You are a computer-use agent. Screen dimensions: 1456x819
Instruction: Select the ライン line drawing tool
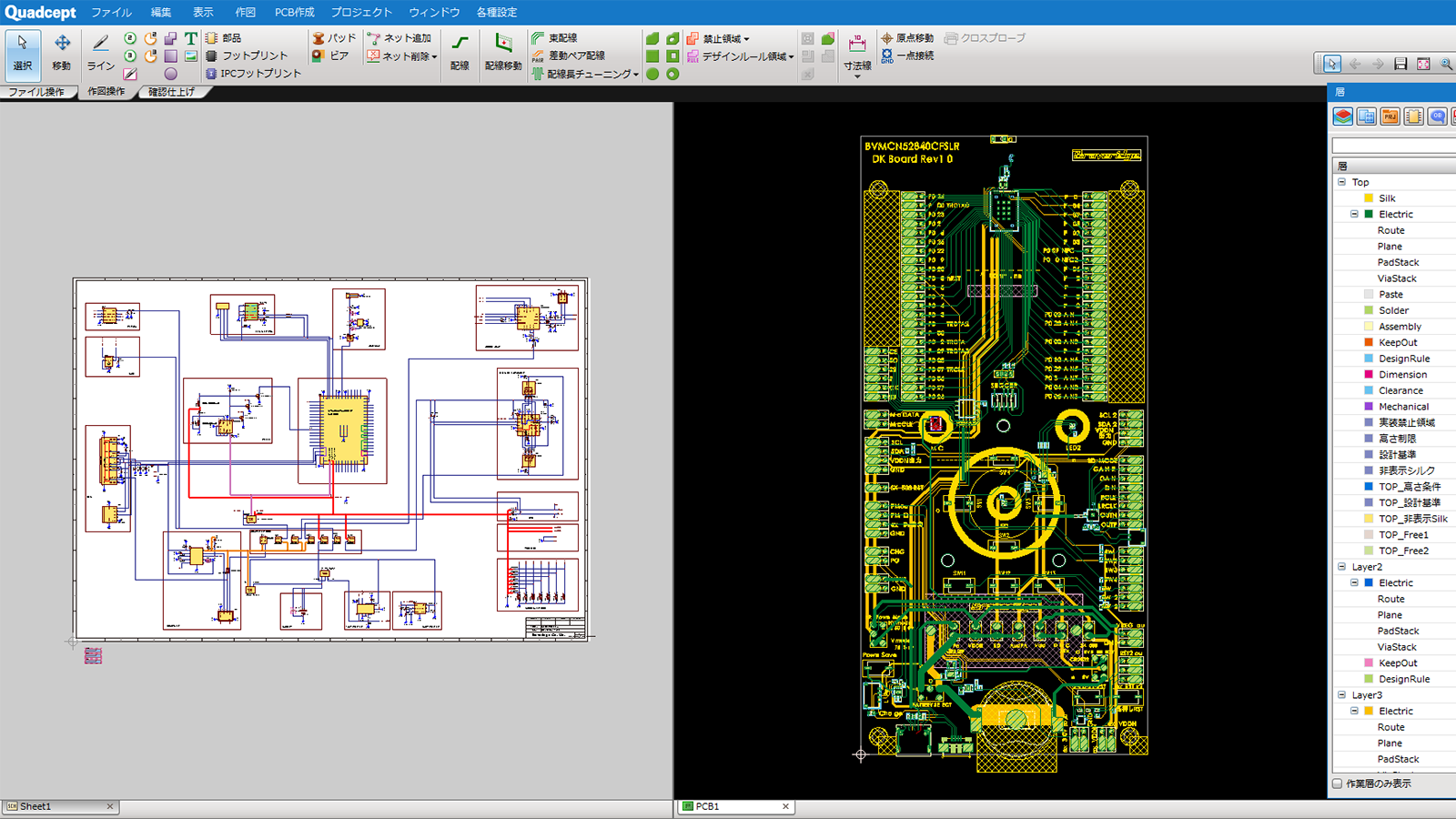[x=100, y=52]
